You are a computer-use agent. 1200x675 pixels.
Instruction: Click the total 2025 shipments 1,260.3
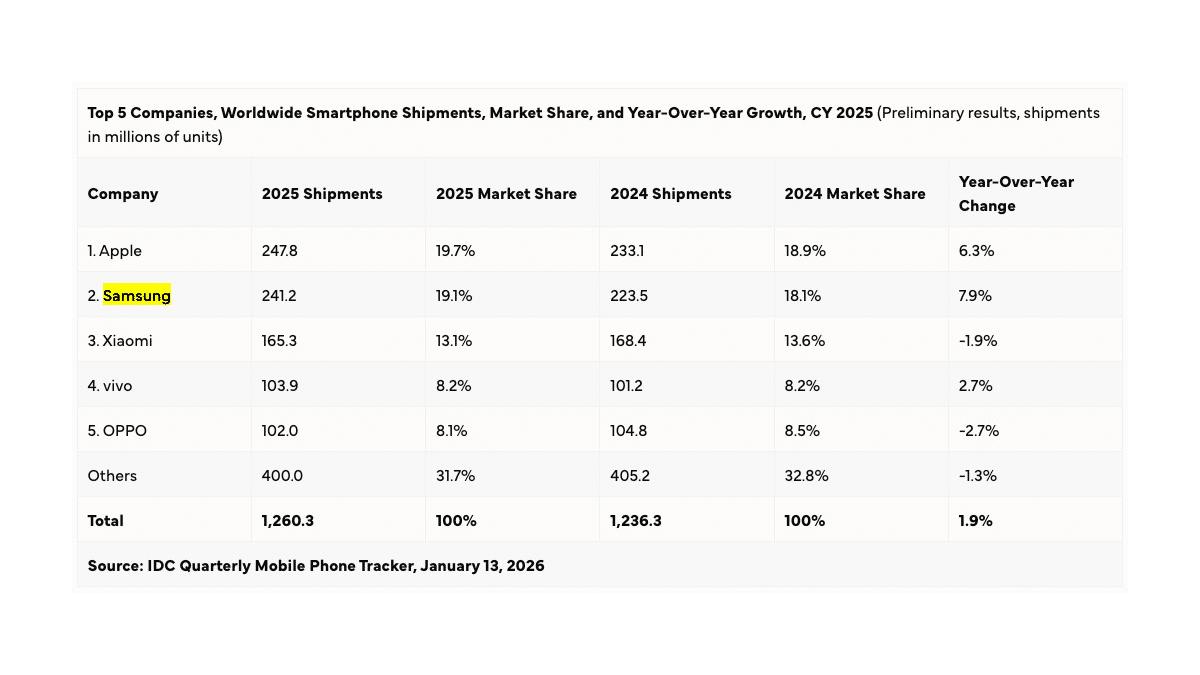287,521
